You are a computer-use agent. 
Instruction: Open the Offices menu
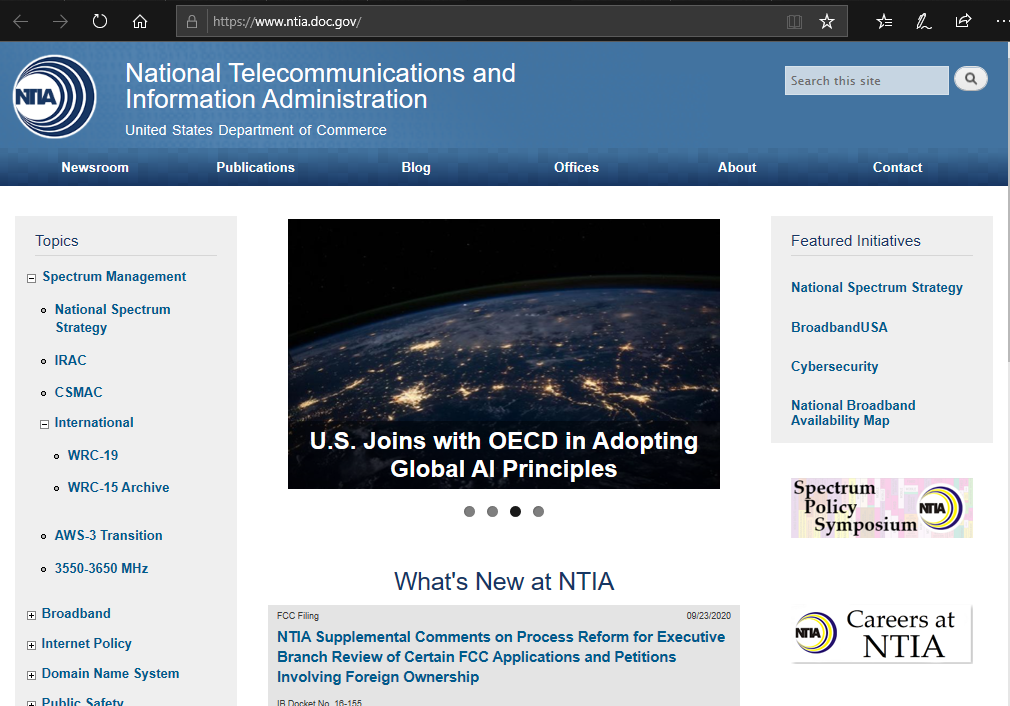point(576,167)
